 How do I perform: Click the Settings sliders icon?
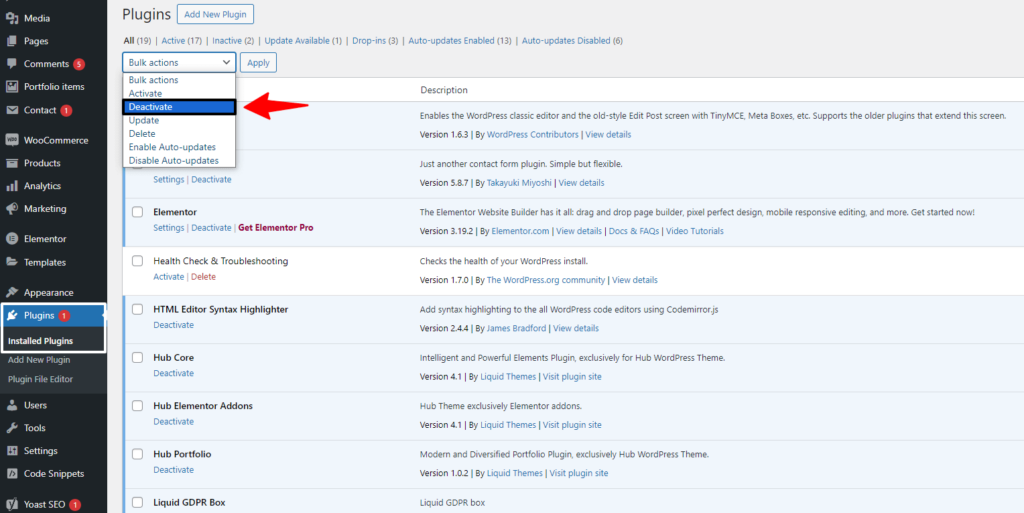tap(12, 451)
